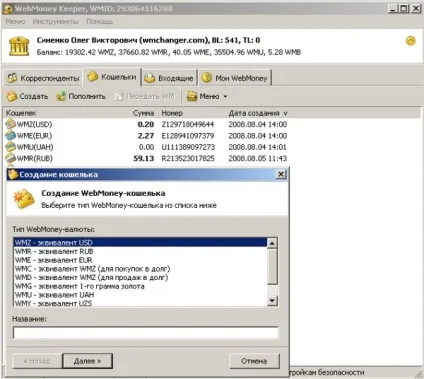Select the WMZ(USD) wallet icon
Screen dimensions: 424x379
point(11,124)
